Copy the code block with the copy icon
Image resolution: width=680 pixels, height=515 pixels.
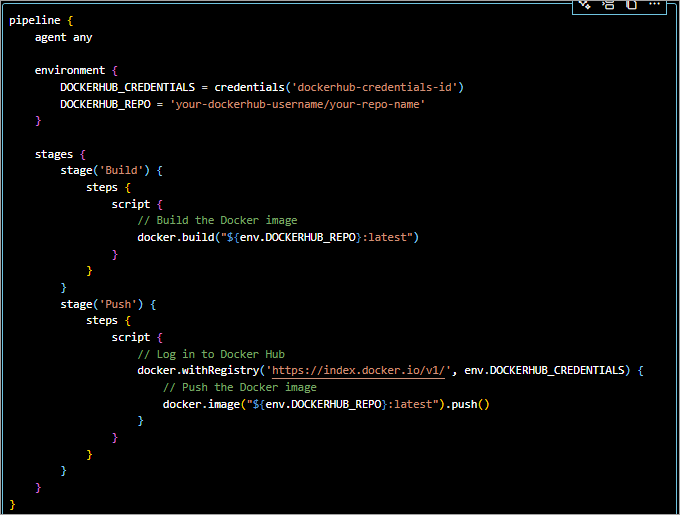pyautogui.click(x=631, y=5)
